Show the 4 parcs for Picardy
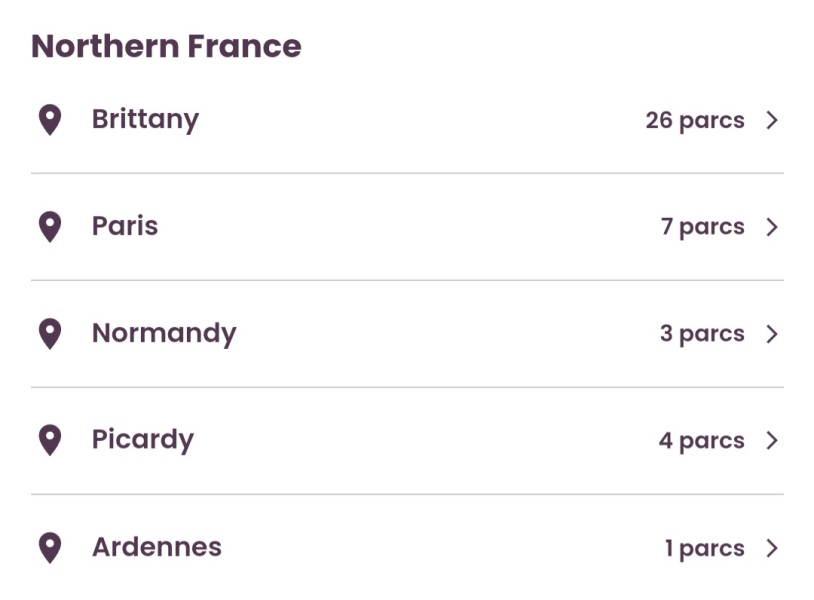814x600 pixels. [701, 441]
